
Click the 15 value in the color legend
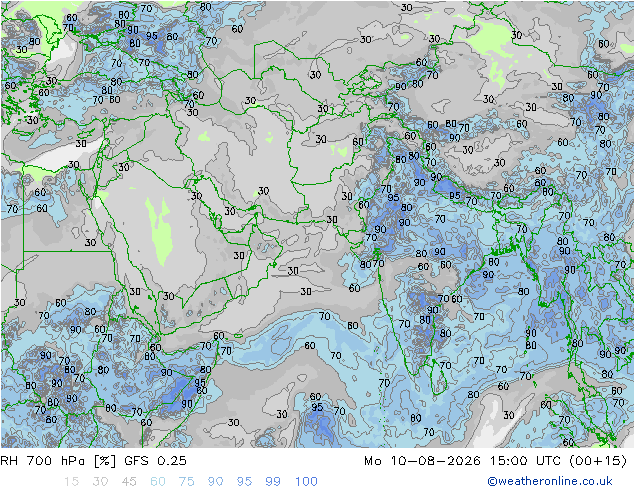[x=71, y=482]
